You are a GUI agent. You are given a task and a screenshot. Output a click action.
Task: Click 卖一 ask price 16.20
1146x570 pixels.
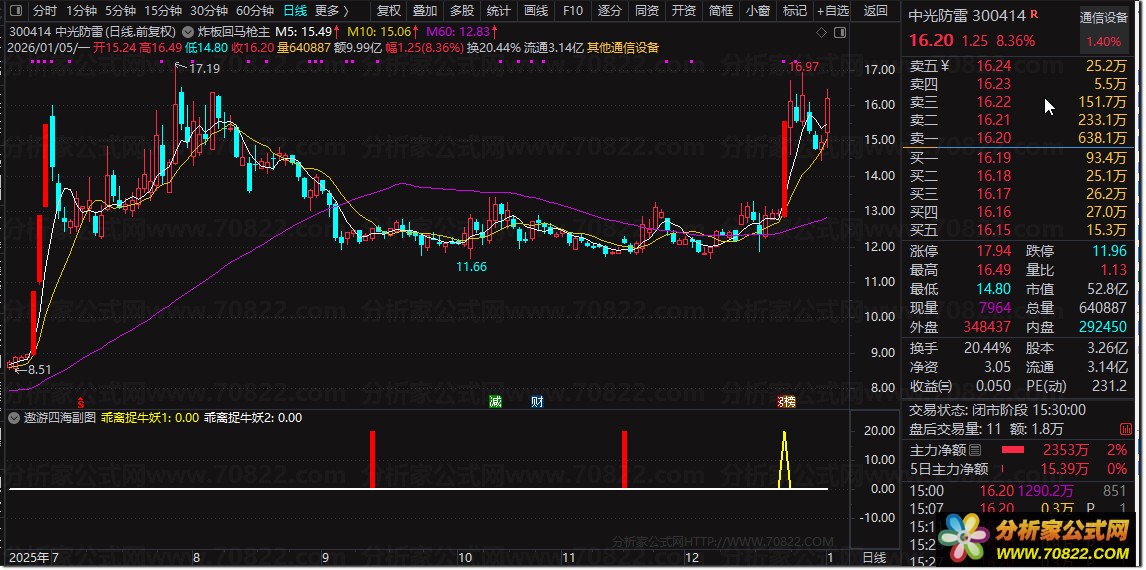pos(994,138)
